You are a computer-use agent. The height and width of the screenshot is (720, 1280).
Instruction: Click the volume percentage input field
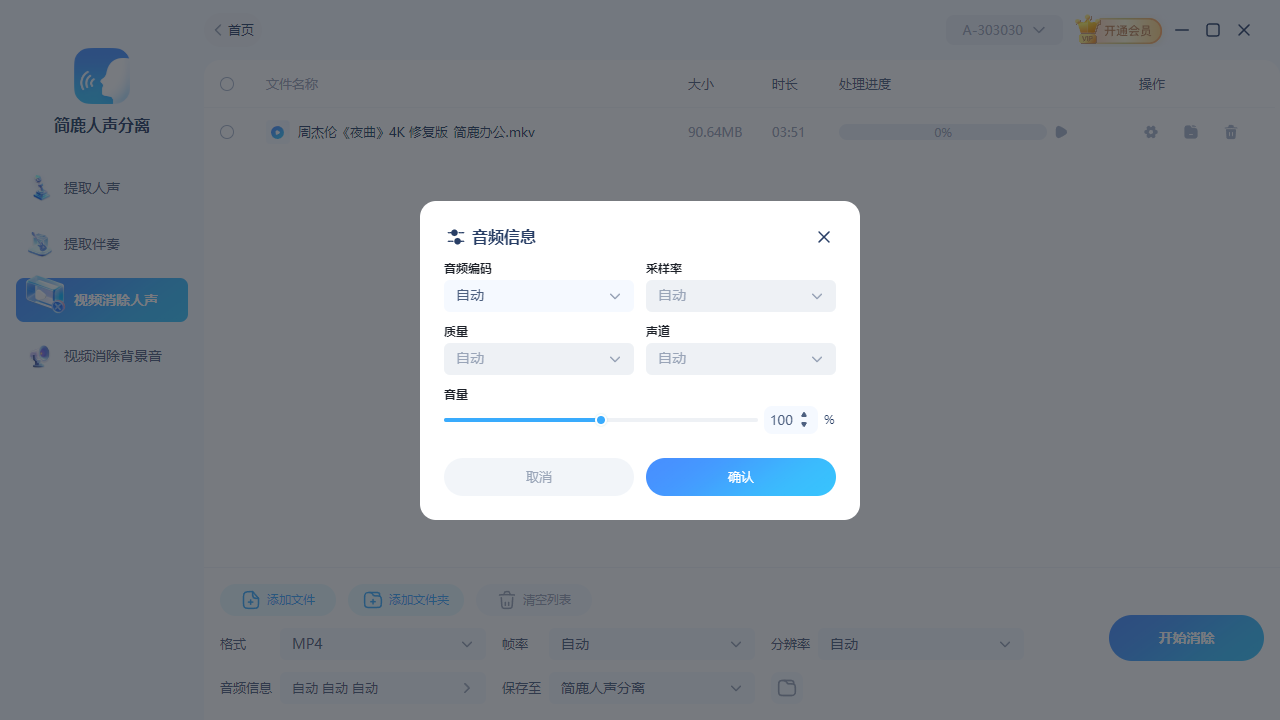pyautogui.click(x=781, y=420)
